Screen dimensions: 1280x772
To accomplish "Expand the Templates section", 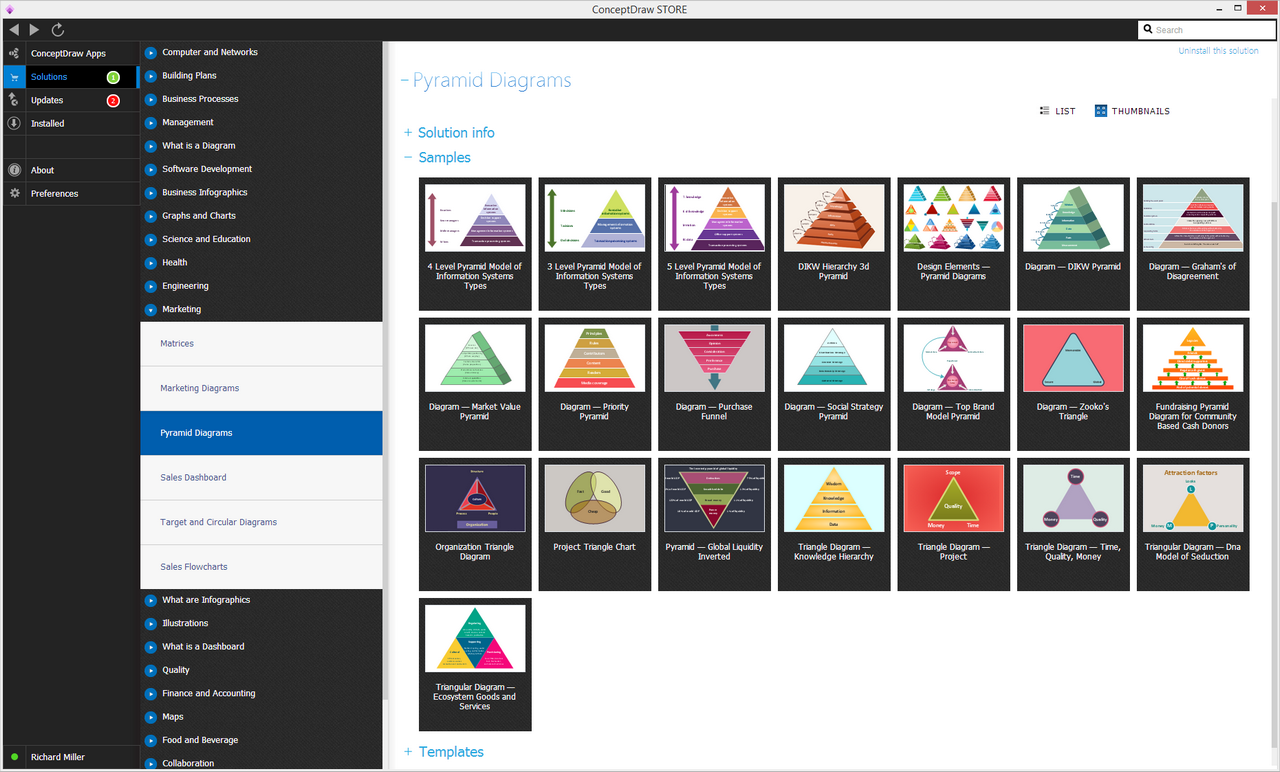I will (x=408, y=752).
